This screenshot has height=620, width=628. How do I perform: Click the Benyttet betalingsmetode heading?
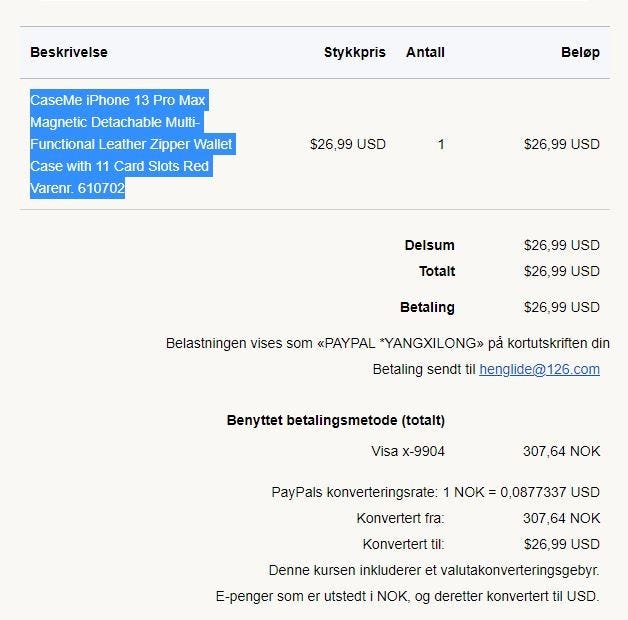tap(336, 420)
